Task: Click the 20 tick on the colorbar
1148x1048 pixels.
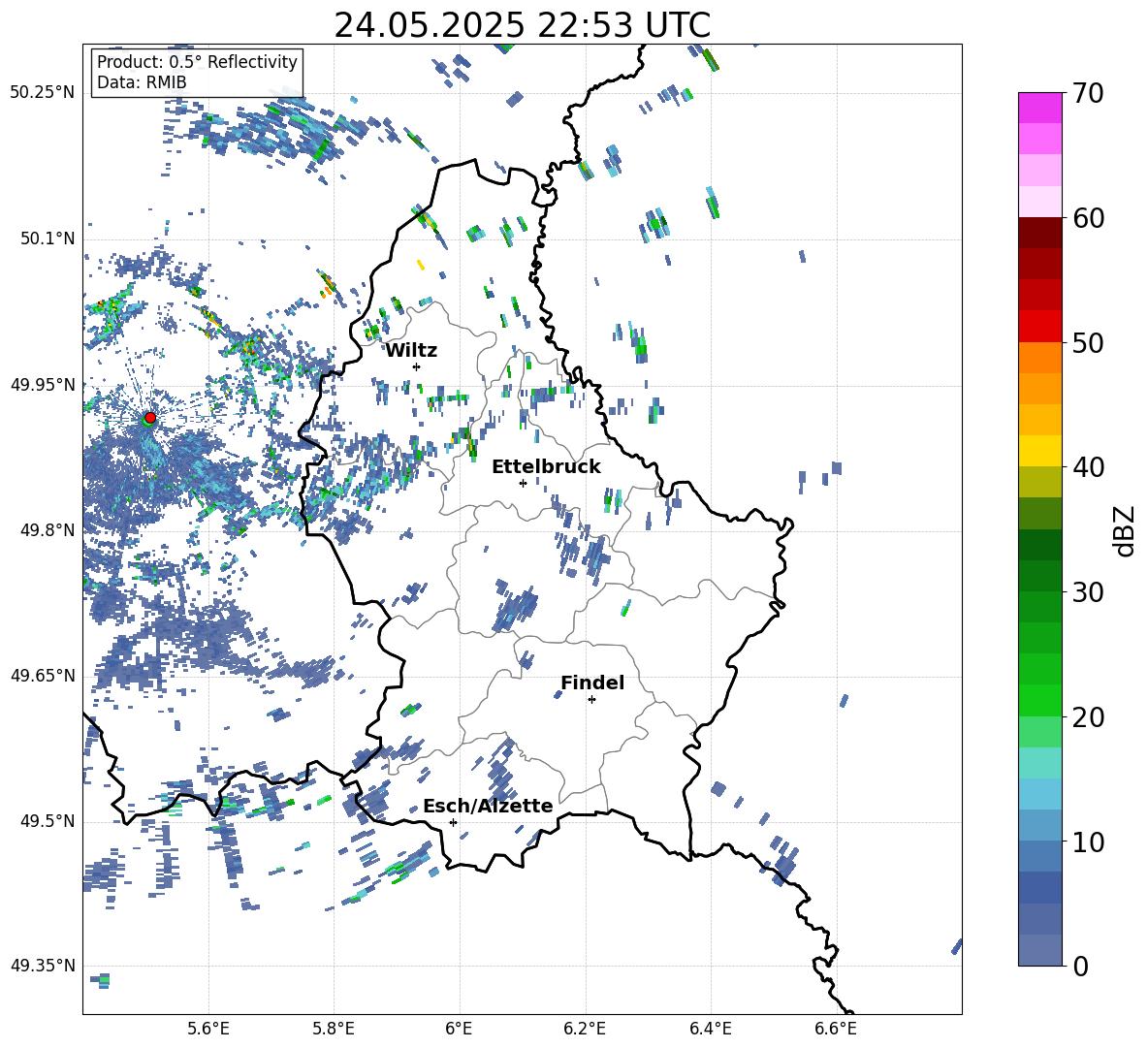Action: 1087,717
